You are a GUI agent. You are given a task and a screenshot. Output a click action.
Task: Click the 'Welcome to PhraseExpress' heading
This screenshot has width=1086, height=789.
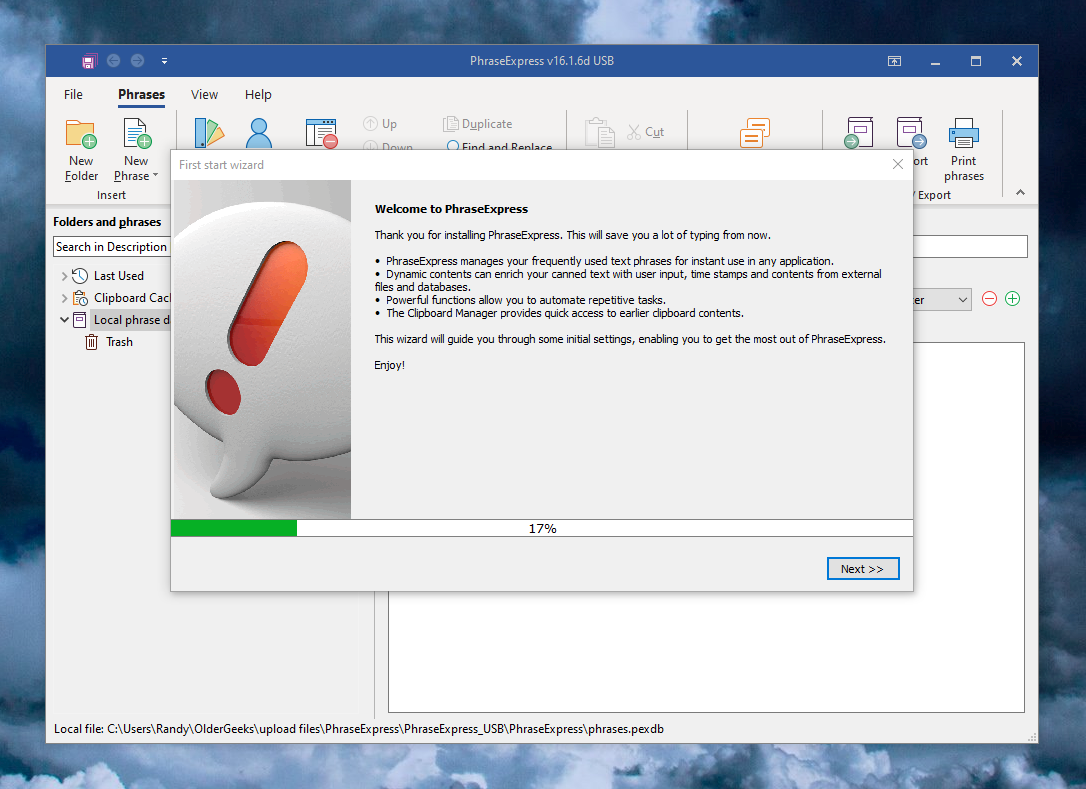[x=451, y=209]
